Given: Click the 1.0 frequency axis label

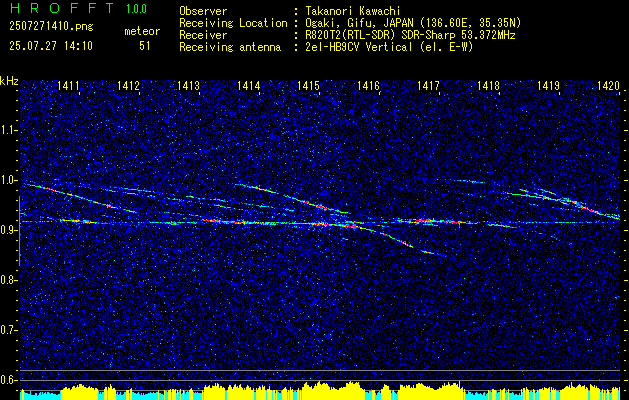Looking at the screenshot, I should [x=8, y=180].
